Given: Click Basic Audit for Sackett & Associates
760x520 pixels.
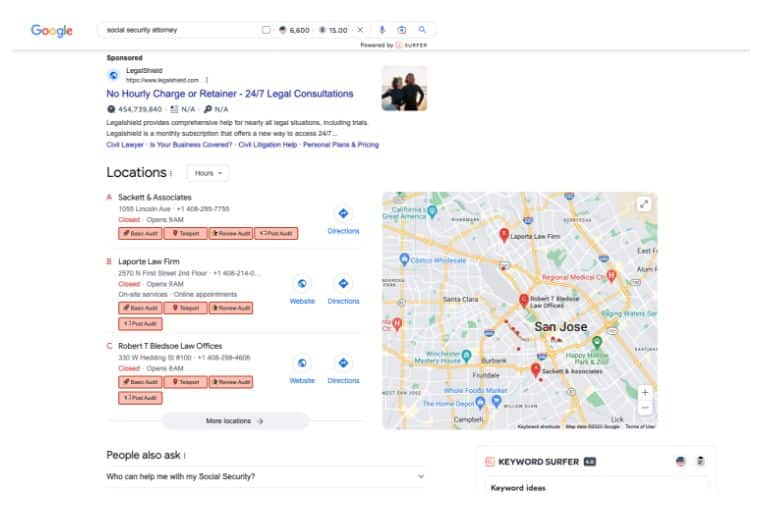Looking at the screenshot, I should pyautogui.click(x=140, y=234).
